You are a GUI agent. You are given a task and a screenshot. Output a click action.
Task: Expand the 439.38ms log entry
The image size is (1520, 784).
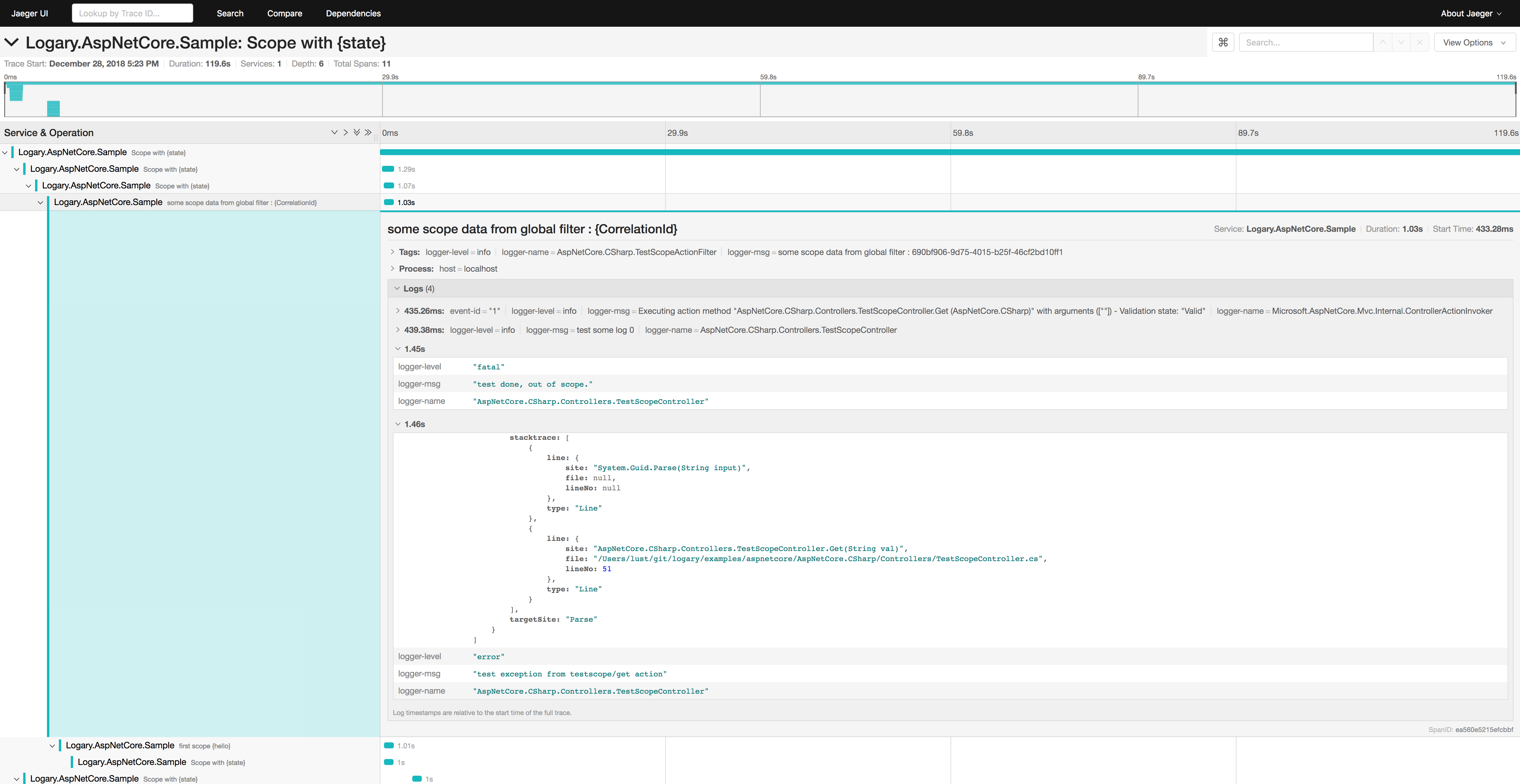tap(398, 330)
